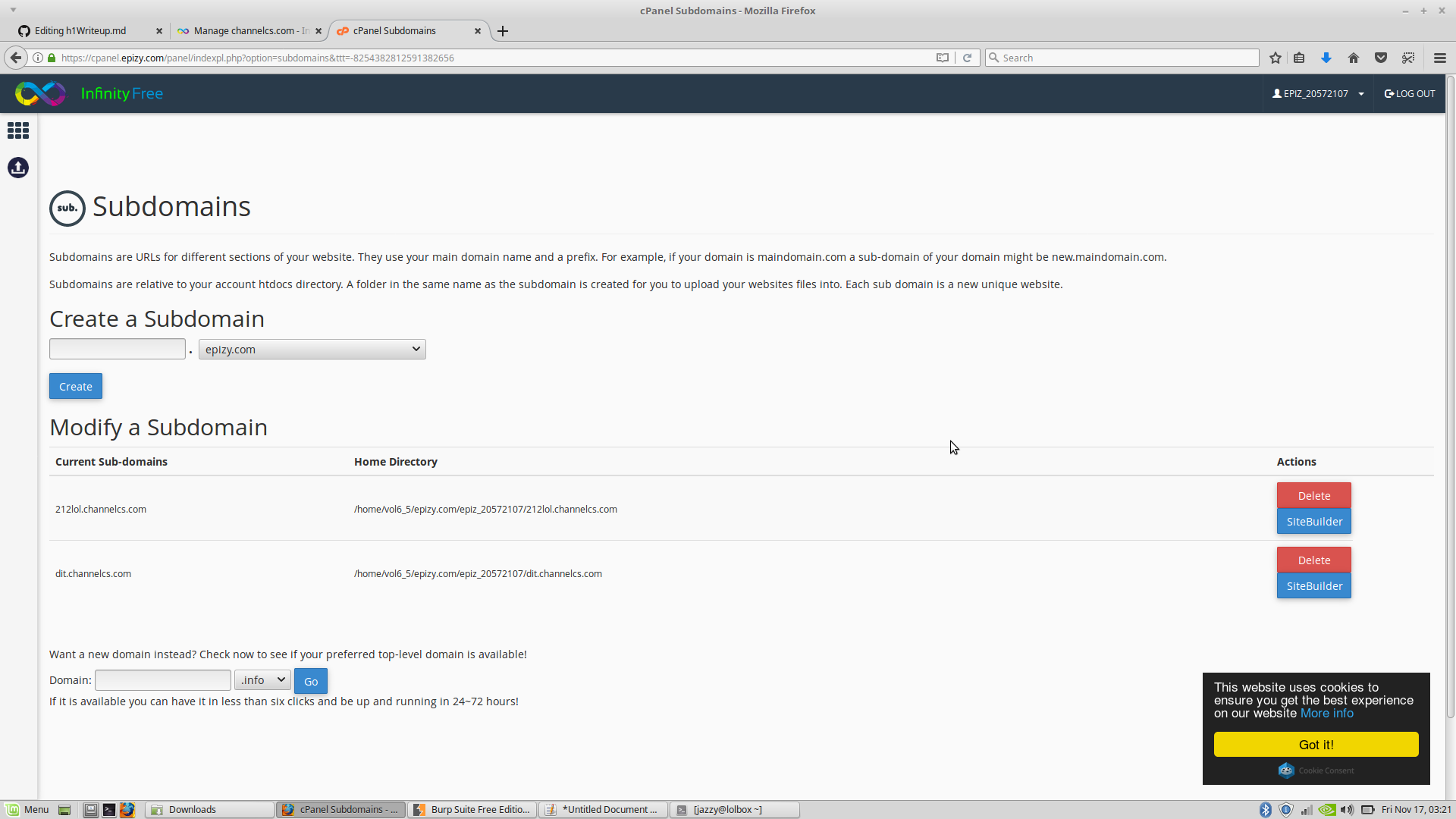The width and height of the screenshot is (1456, 819).
Task: Delete the 212lol.channelcs.com subdomain
Action: click(1314, 495)
